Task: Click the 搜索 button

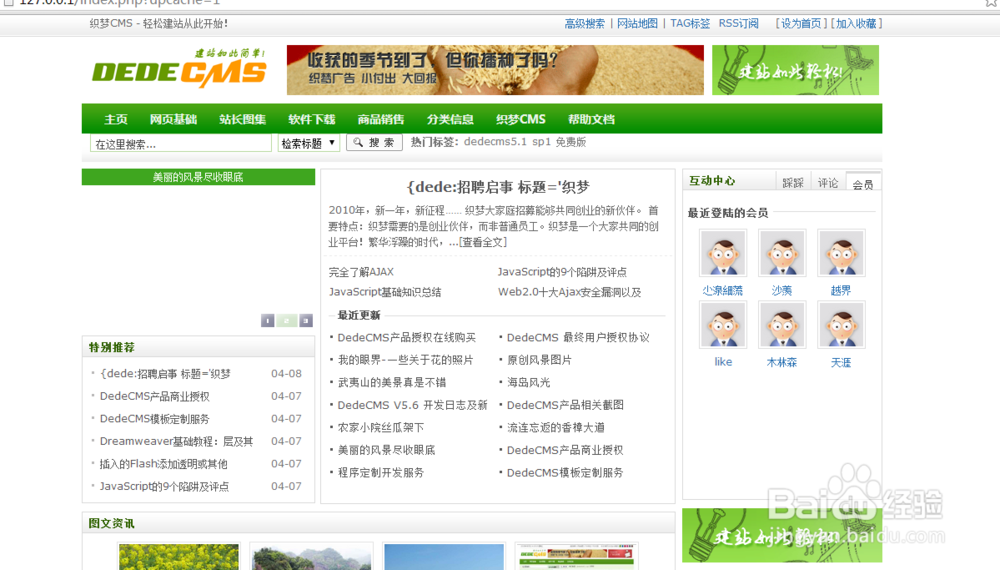Action: [374, 143]
